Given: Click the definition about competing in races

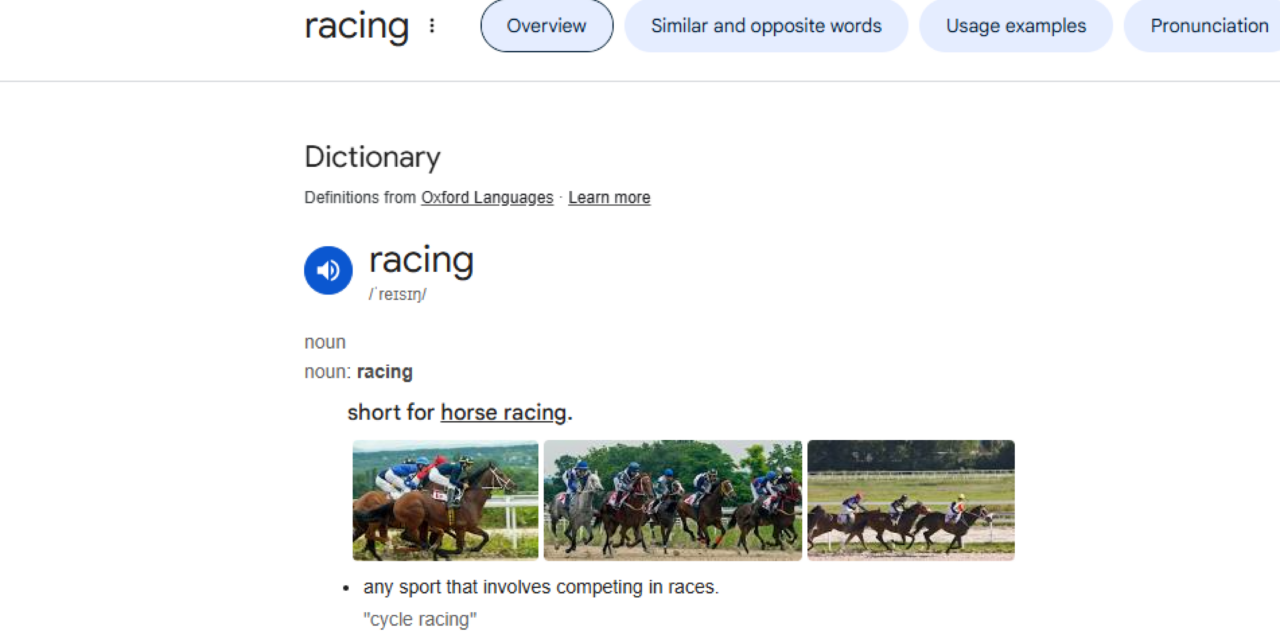Looking at the screenshot, I should click(x=540, y=587).
